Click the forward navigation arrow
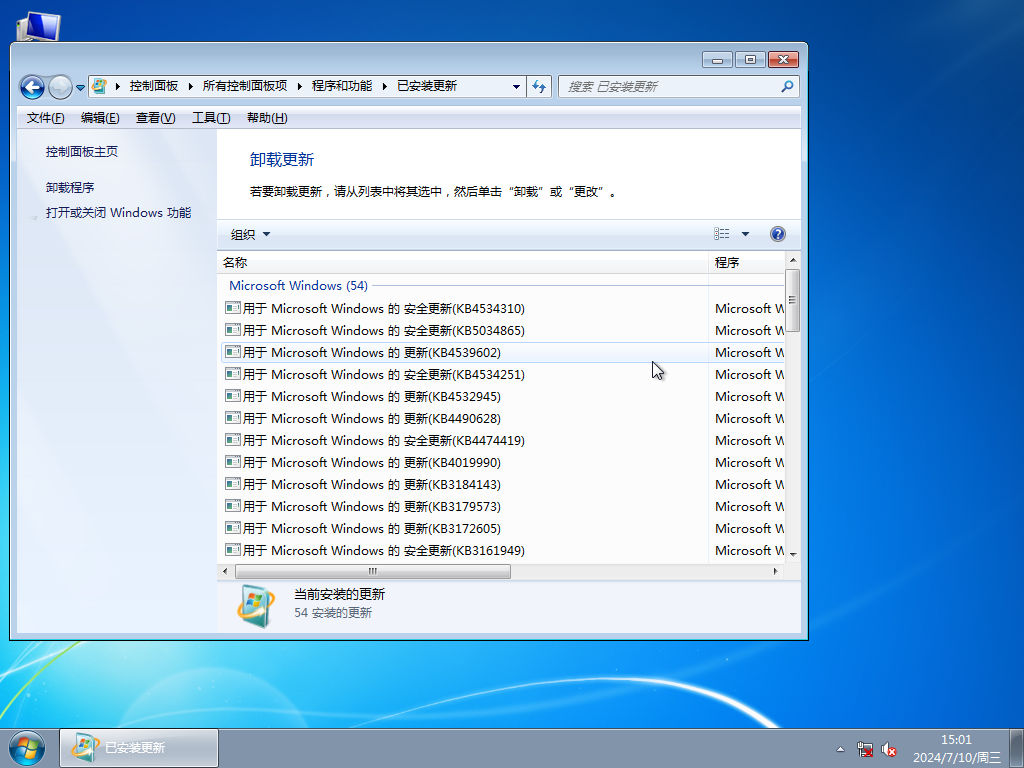1024x768 pixels. click(x=60, y=86)
